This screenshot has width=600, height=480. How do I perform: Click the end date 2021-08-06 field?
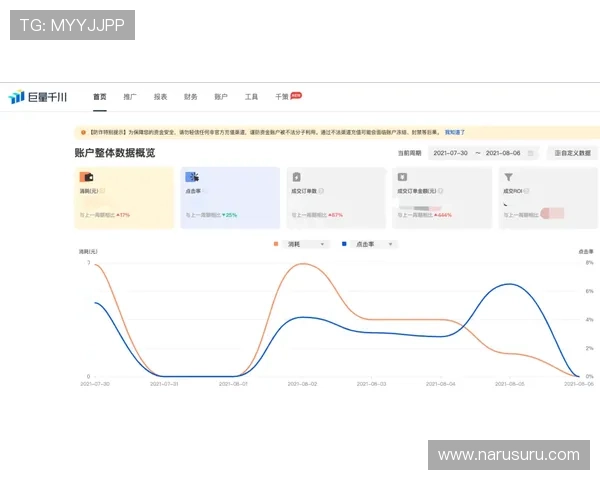503,153
